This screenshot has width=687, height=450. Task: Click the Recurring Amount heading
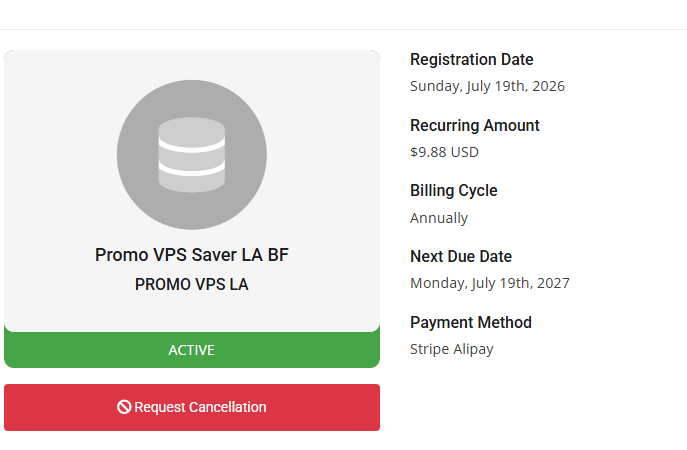click(x=475, y=125)
